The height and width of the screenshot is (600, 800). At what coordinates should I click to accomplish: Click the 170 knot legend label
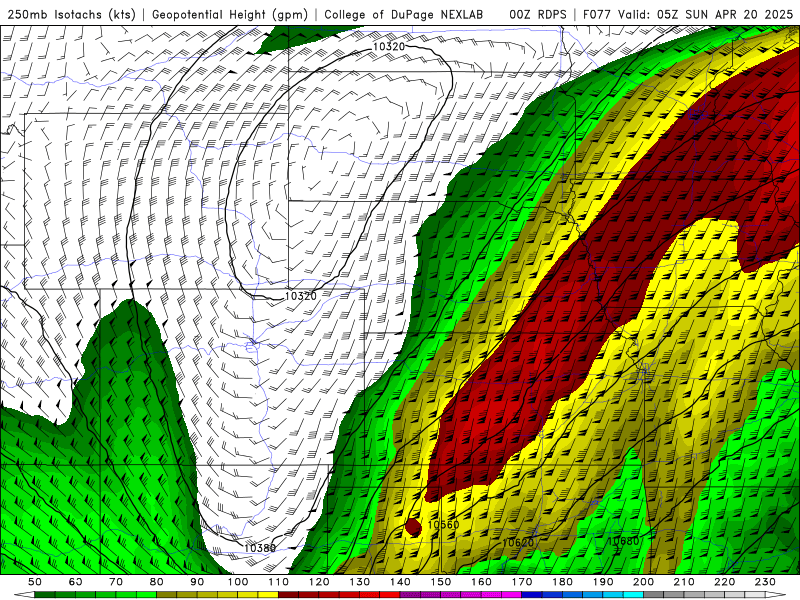[522, 582]
